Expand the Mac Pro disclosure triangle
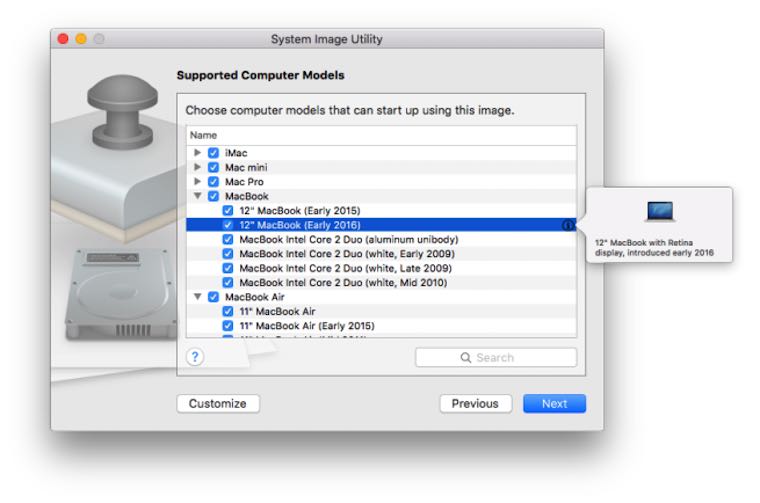Screen dimensions: 760x503 point(197,182)
